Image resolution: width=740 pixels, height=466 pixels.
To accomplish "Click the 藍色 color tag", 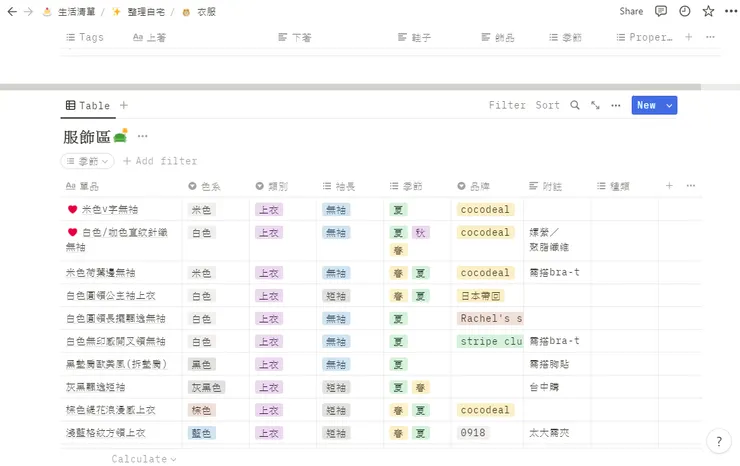I will [202, 433].
